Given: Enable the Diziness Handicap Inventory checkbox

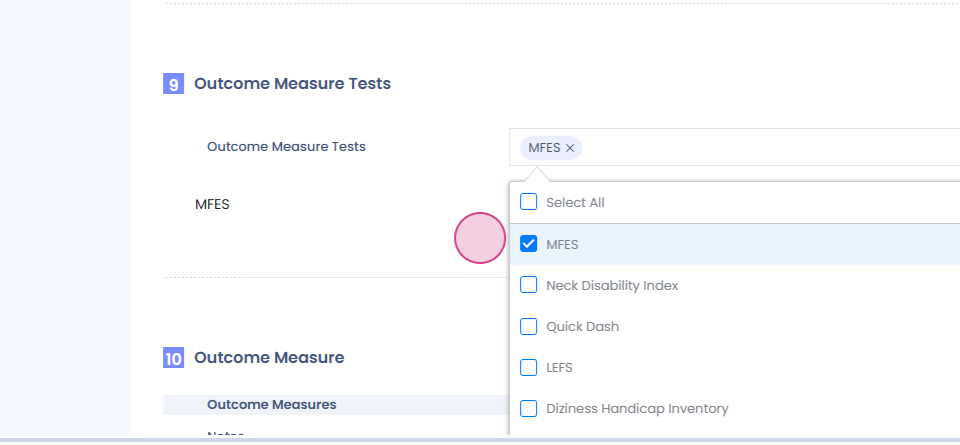Looking at the screenshot, I should [x=529, y=408].
